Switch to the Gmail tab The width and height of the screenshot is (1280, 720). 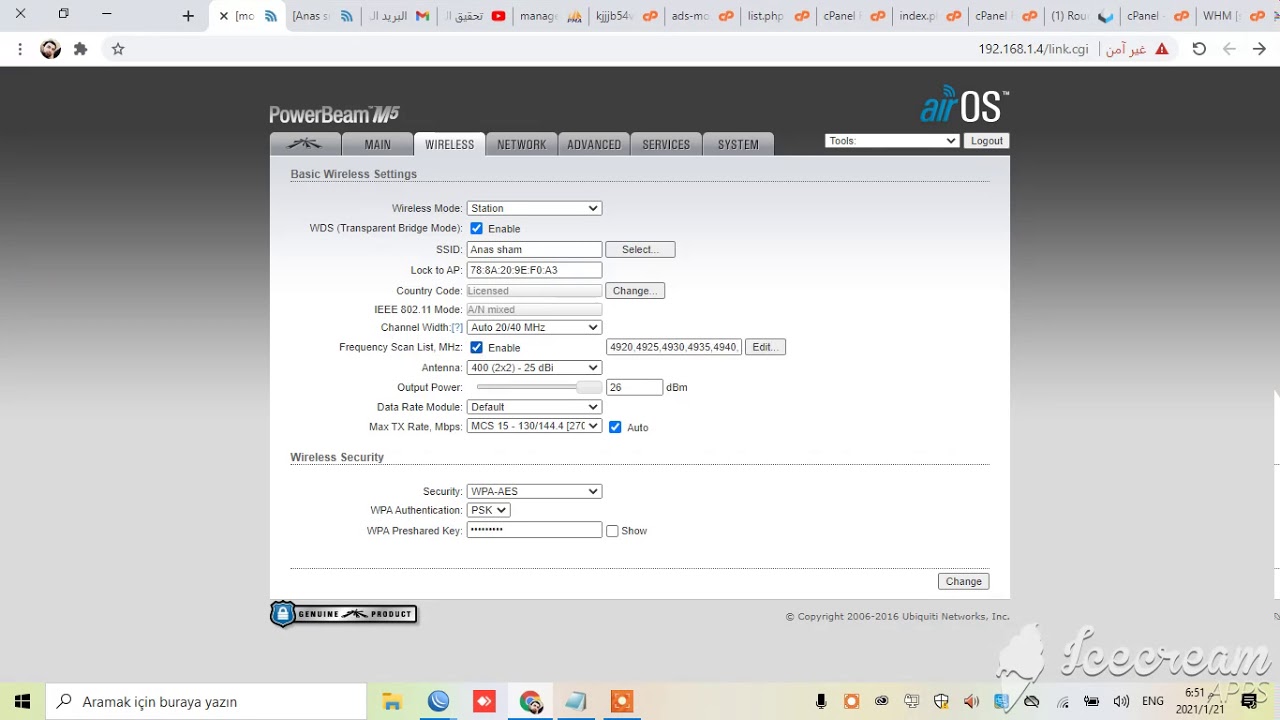tap(397, 16)
